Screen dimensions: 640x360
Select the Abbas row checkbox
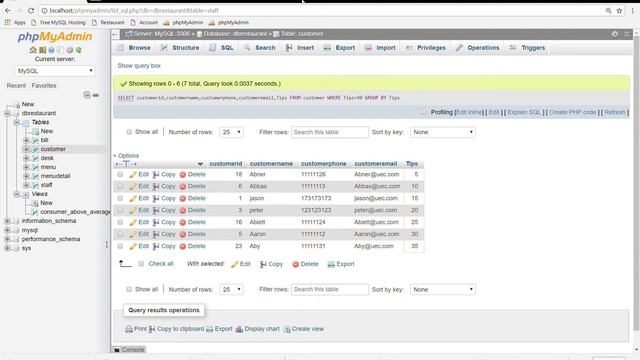coord(120,186)
